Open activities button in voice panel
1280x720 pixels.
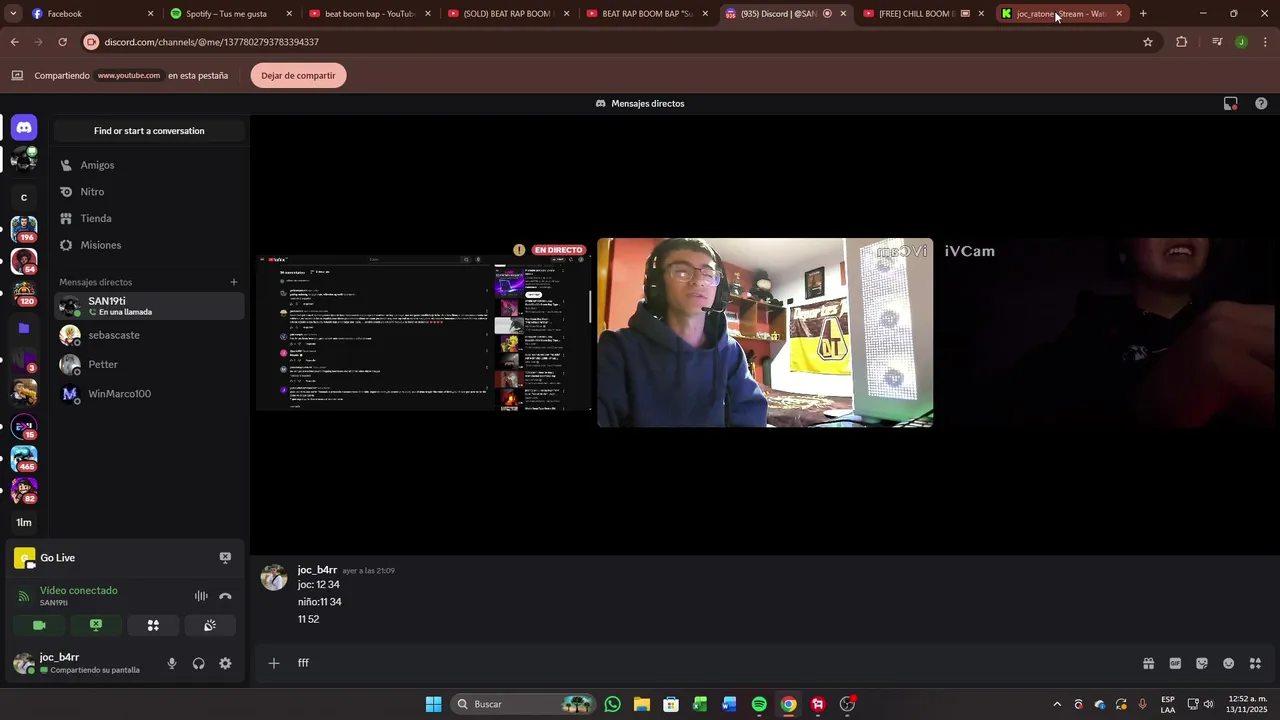click(153, 625)
